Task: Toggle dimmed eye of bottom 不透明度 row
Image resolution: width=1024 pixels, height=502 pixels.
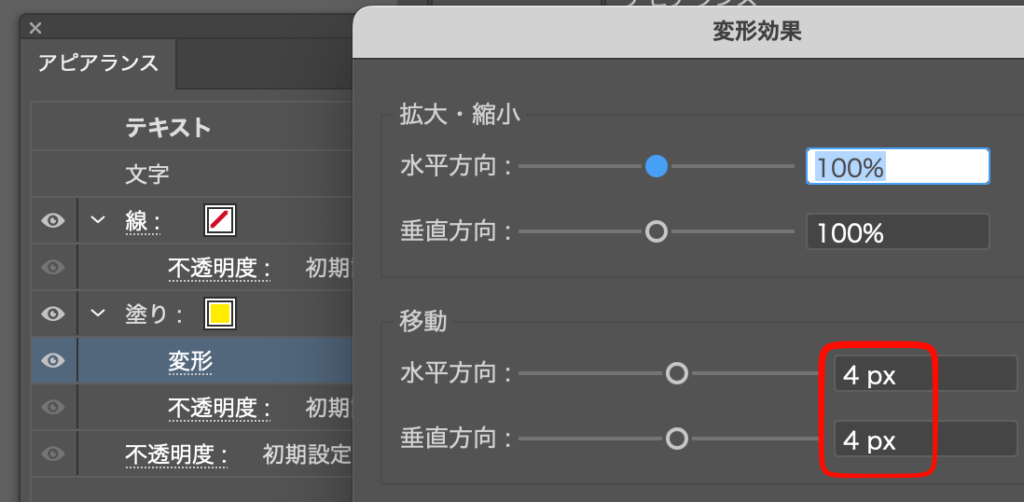Action: (x=53, y=455)
